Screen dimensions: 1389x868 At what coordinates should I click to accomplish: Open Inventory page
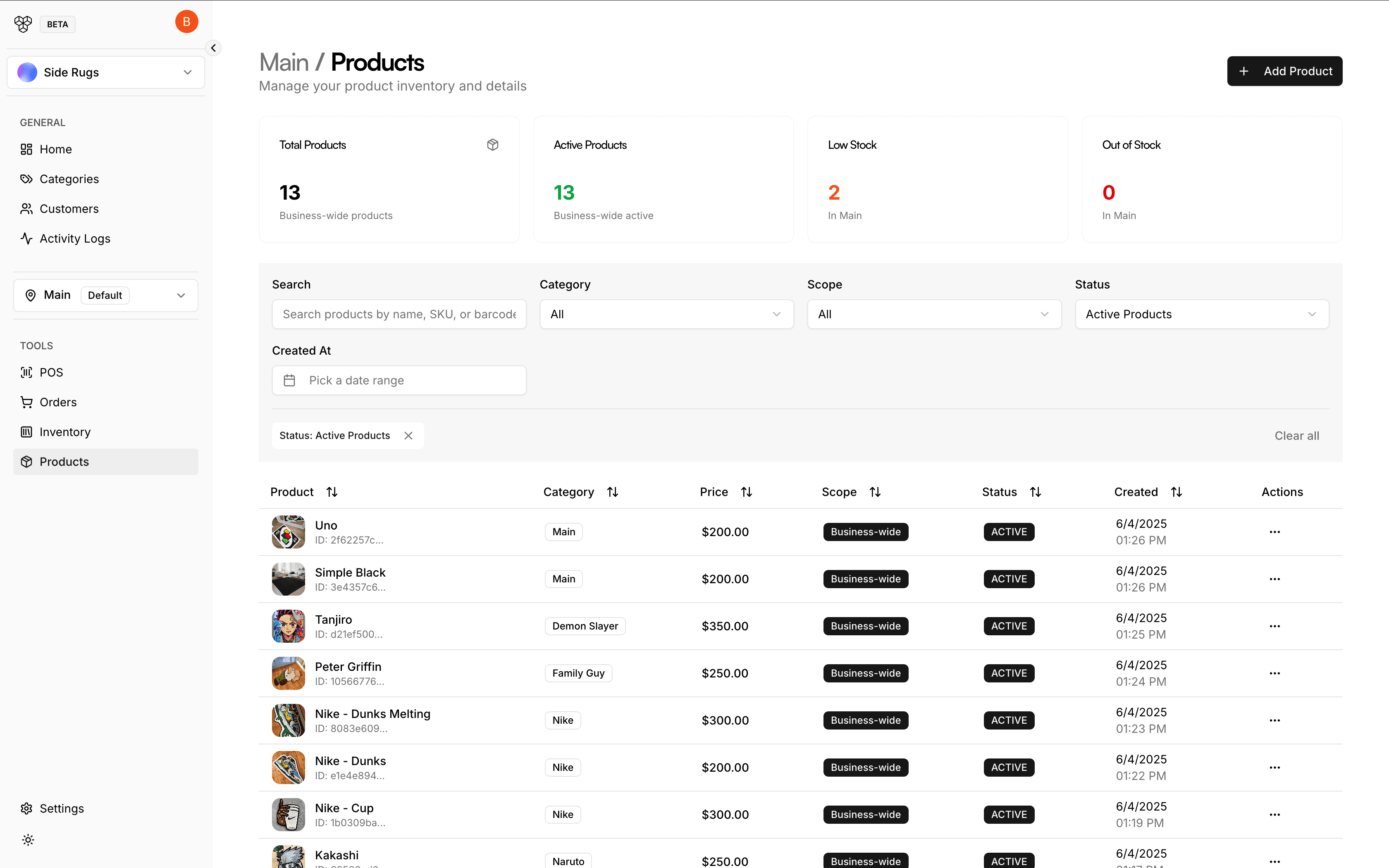105,432
